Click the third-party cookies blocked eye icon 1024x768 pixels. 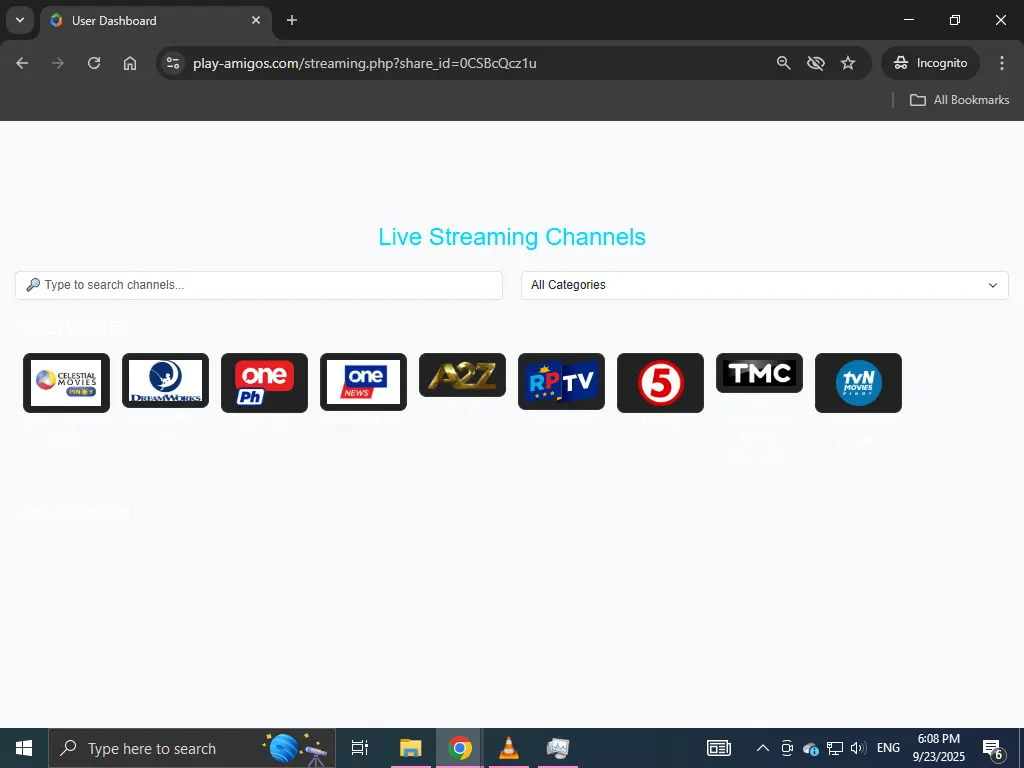816,63
